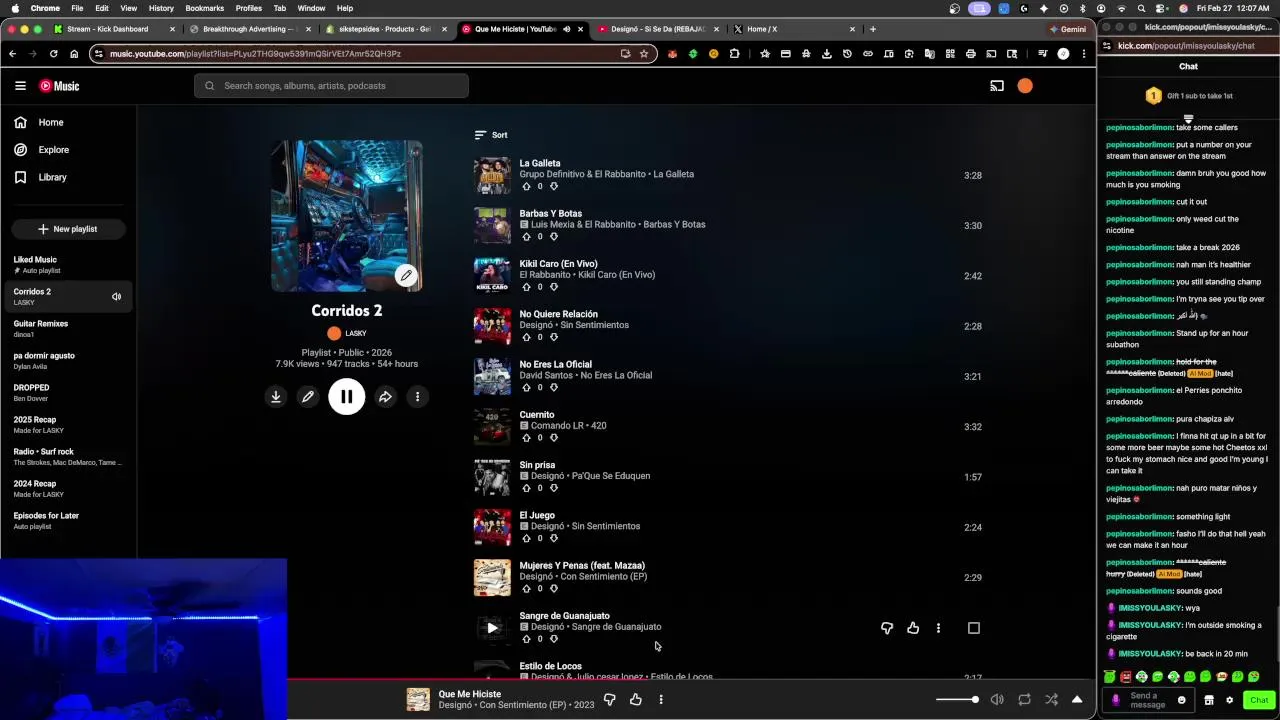The image size is (1280, 720).
Task: Open the orange account avatar menu
Action: point(1025,86)
